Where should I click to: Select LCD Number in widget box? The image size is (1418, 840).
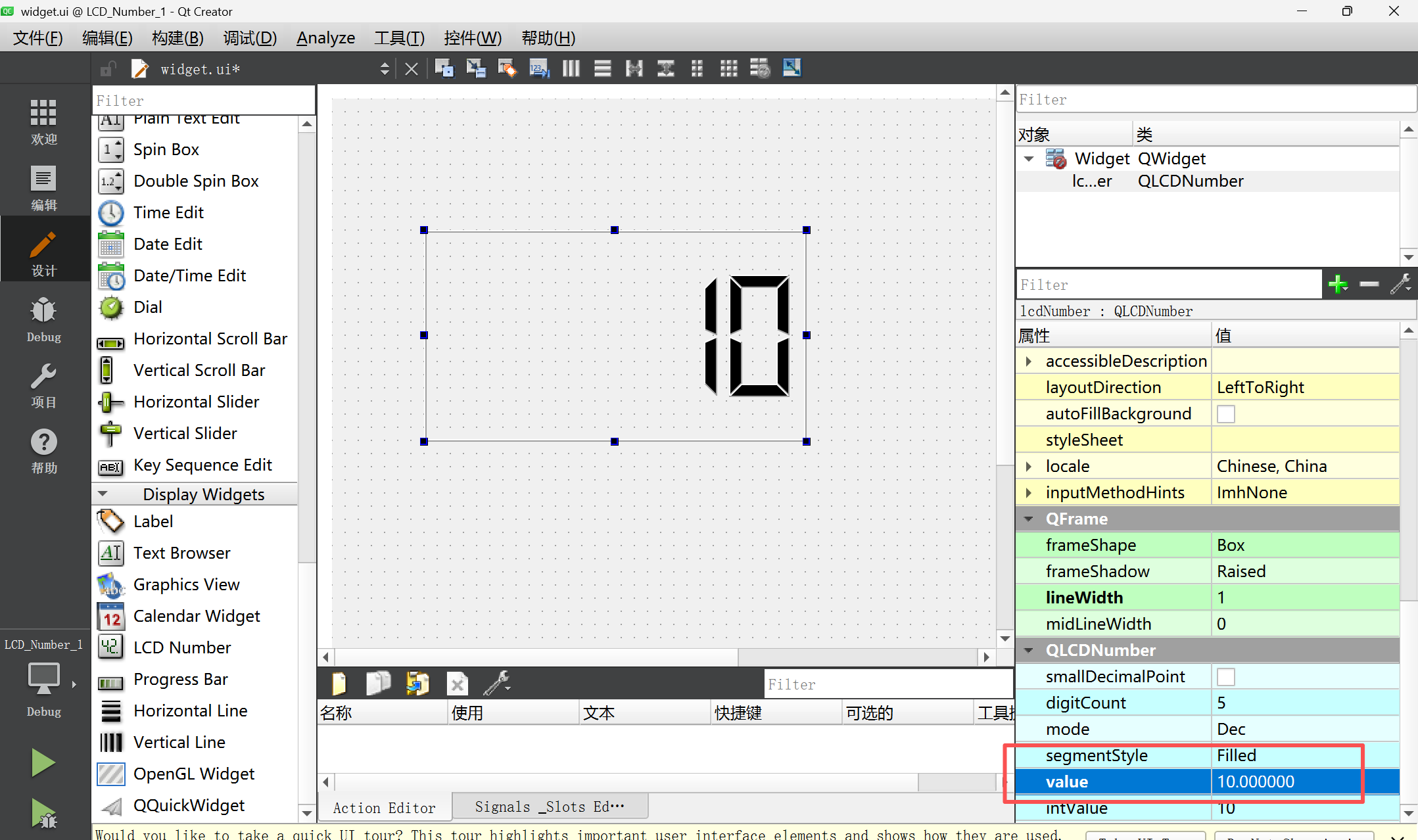(x=181, y=647)
